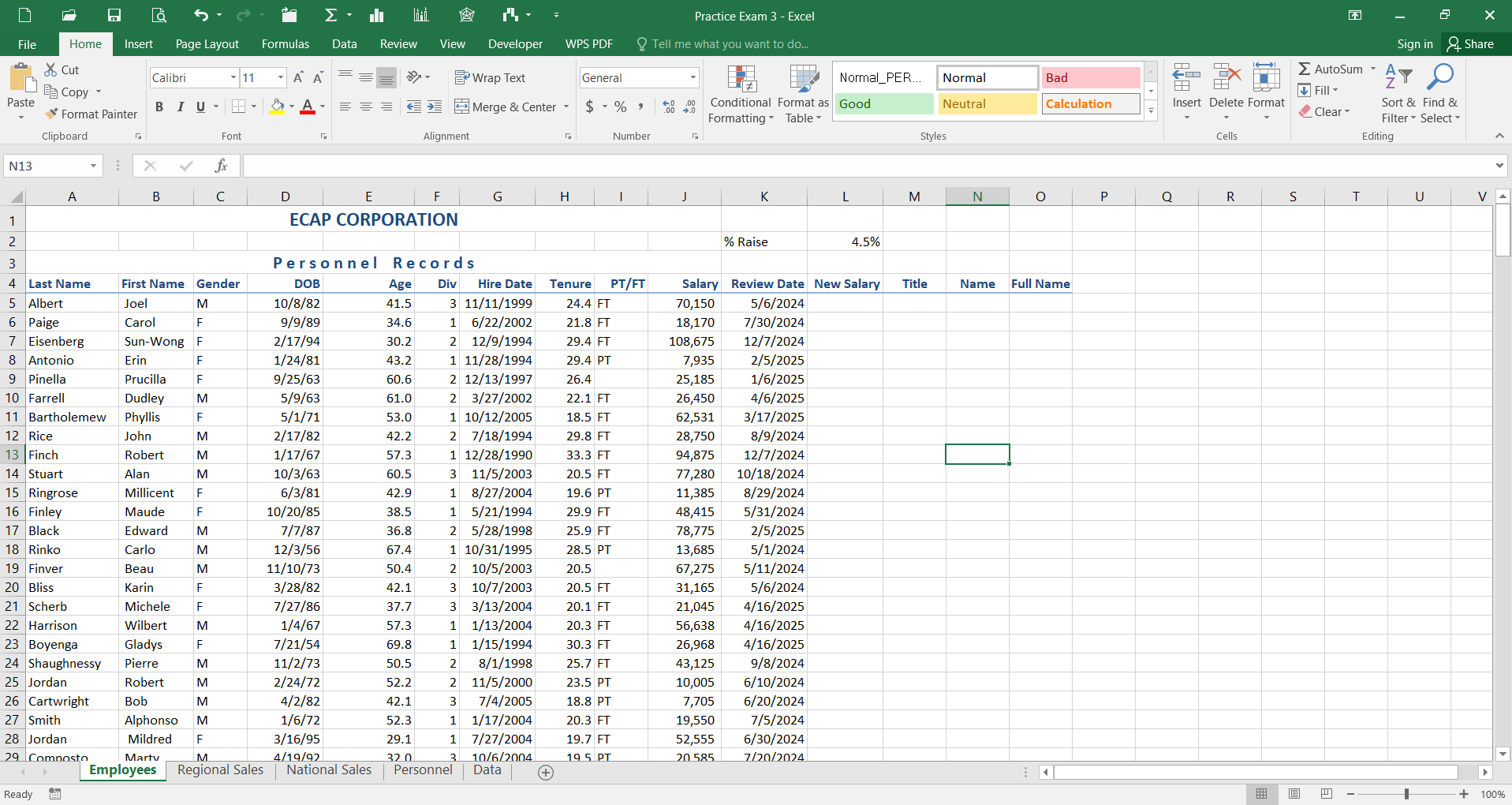Apply Percent Style to selection
This screenshot has height=805, width=1512.
coord(620,107)
